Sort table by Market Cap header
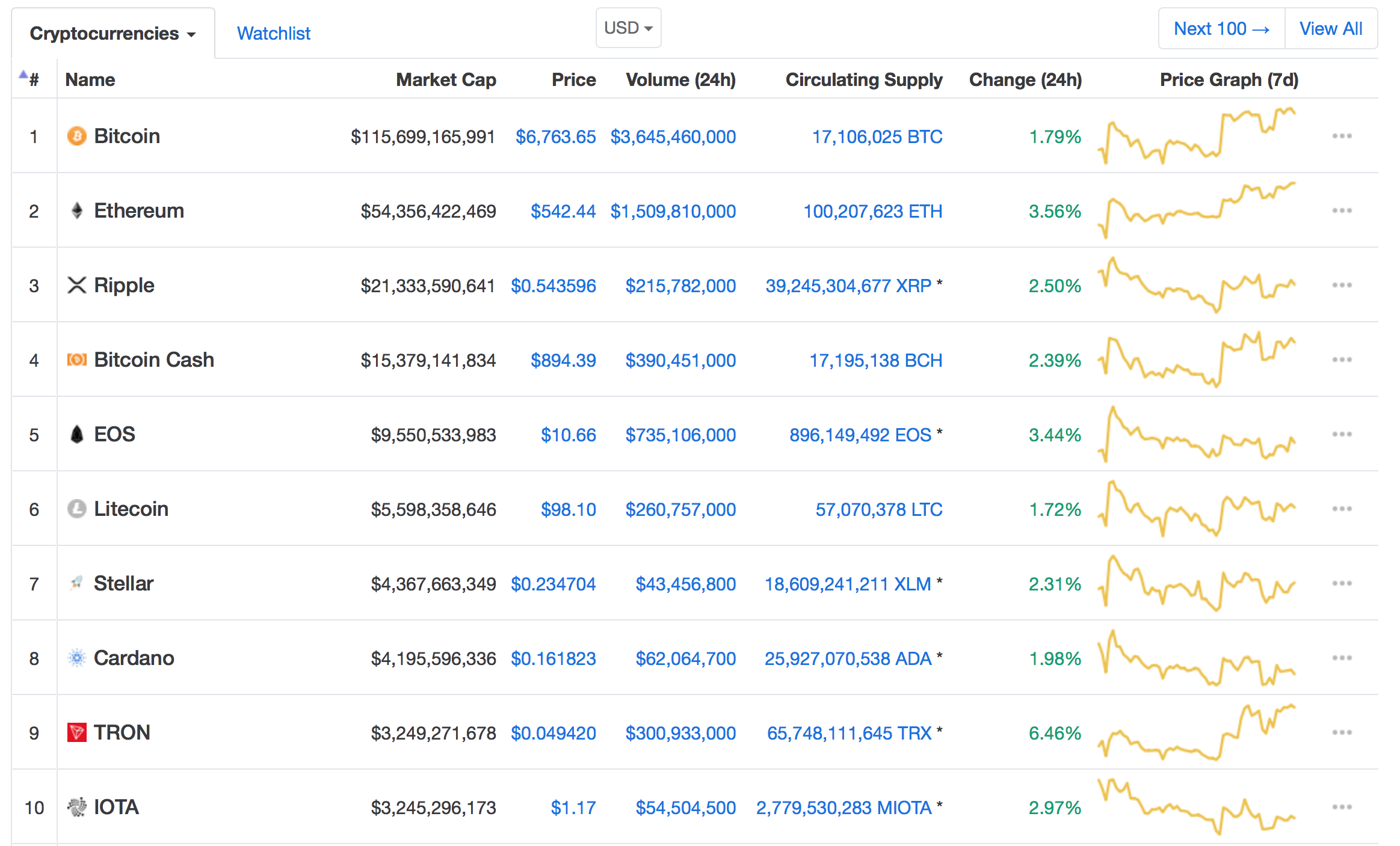Screen dimensions: 1400x846 (x=446, y=80)
